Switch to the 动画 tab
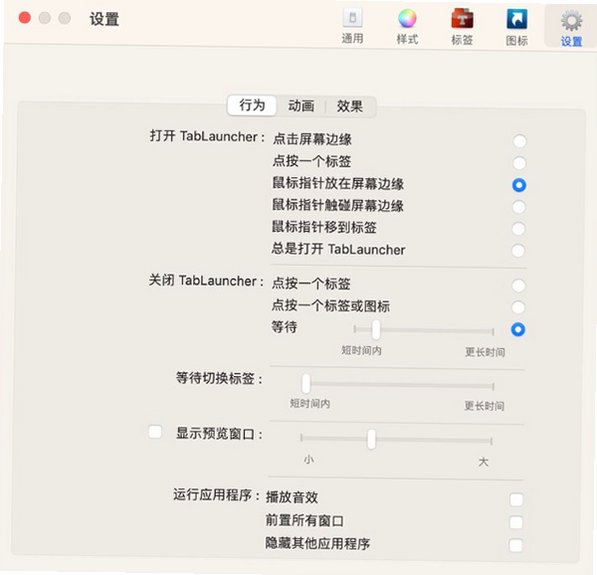This screenshot has height=575, width=597. click(301, 106)
